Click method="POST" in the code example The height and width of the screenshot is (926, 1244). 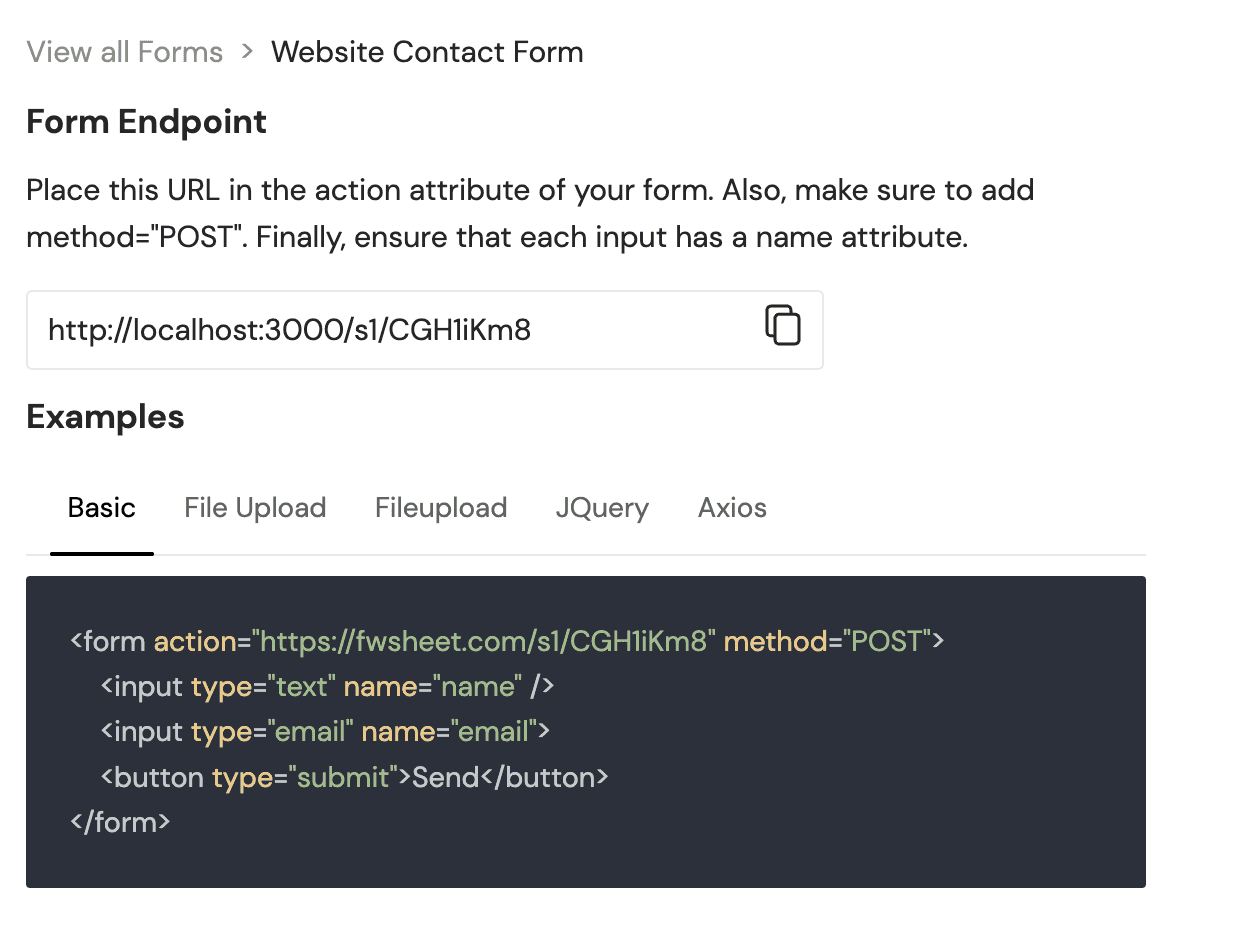826,641
